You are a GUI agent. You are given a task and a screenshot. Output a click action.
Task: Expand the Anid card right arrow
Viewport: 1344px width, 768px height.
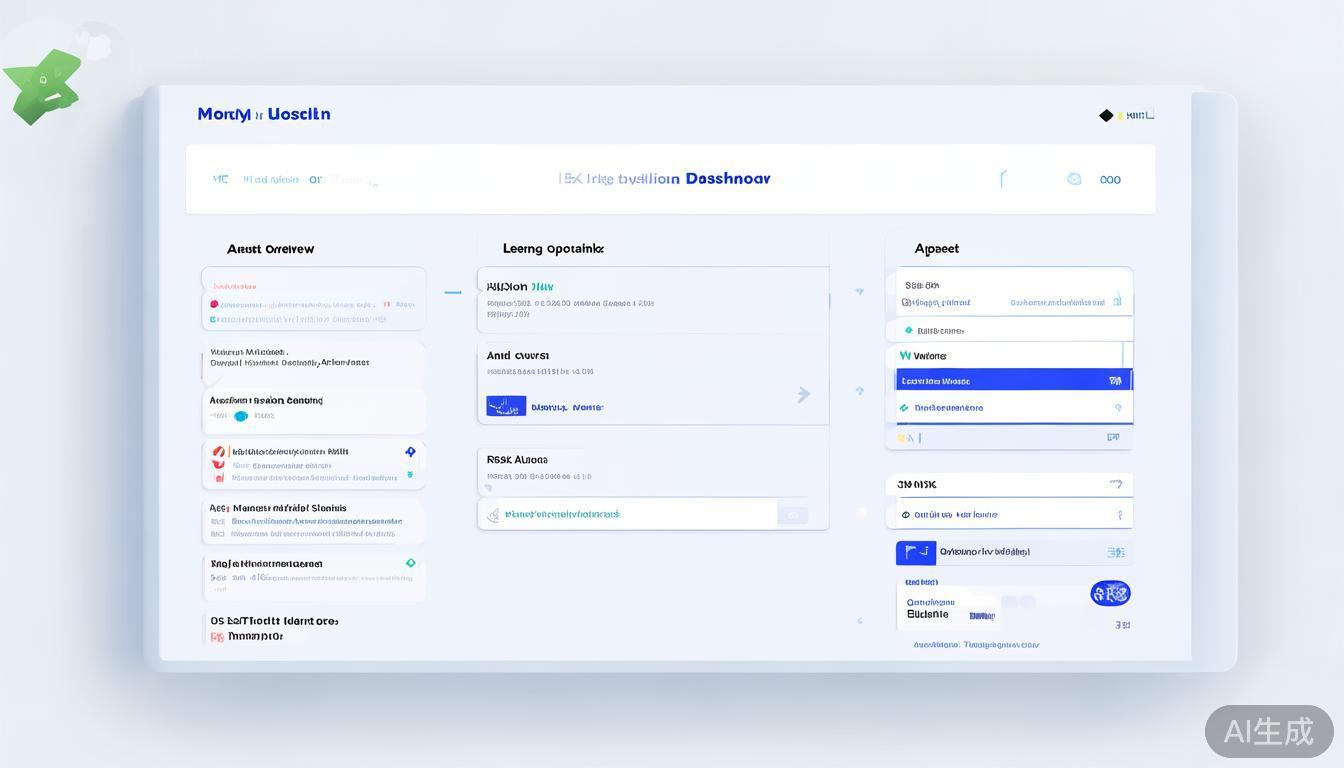click(803, 395)
